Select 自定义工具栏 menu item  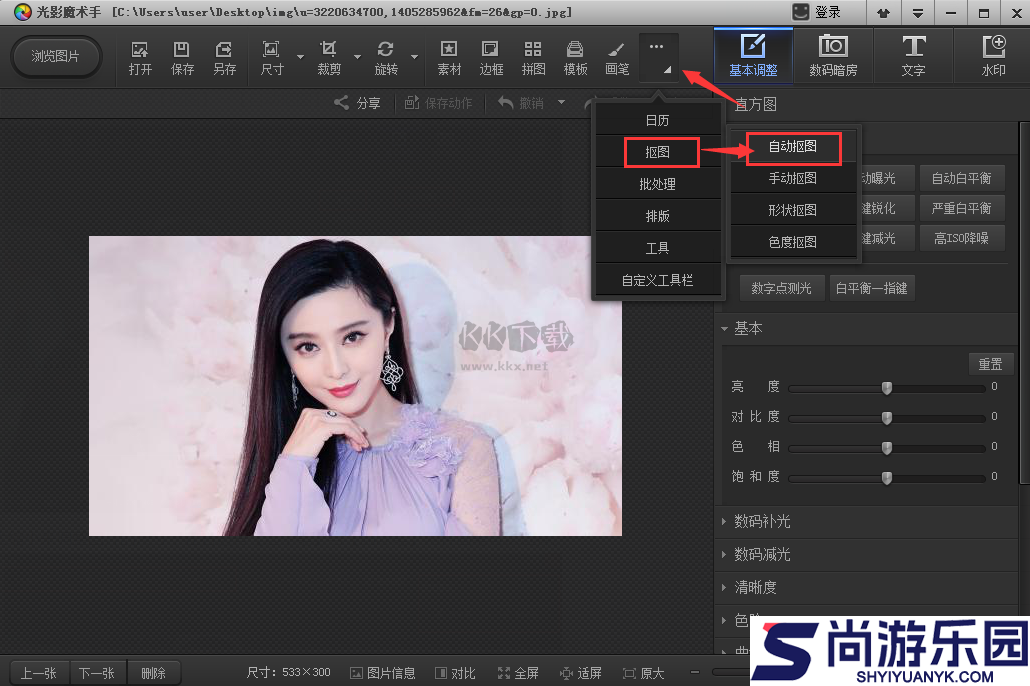(x=658, y=281)
